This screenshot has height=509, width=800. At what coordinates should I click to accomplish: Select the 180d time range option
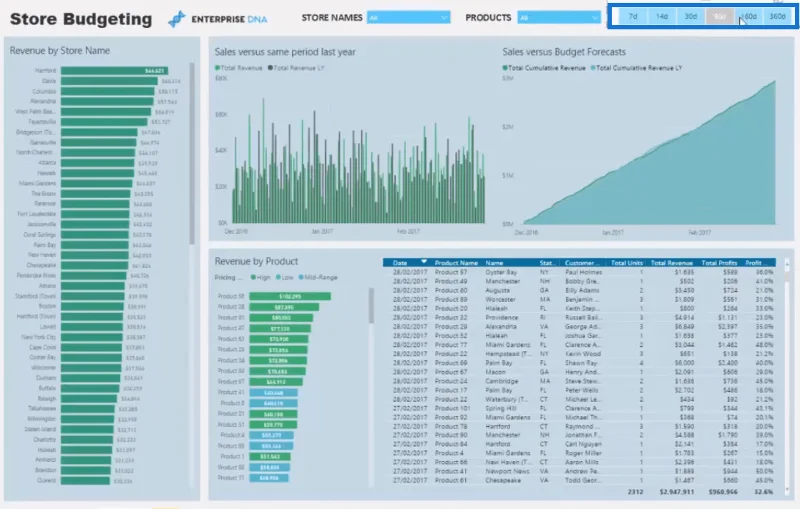(x=748, y=16)
